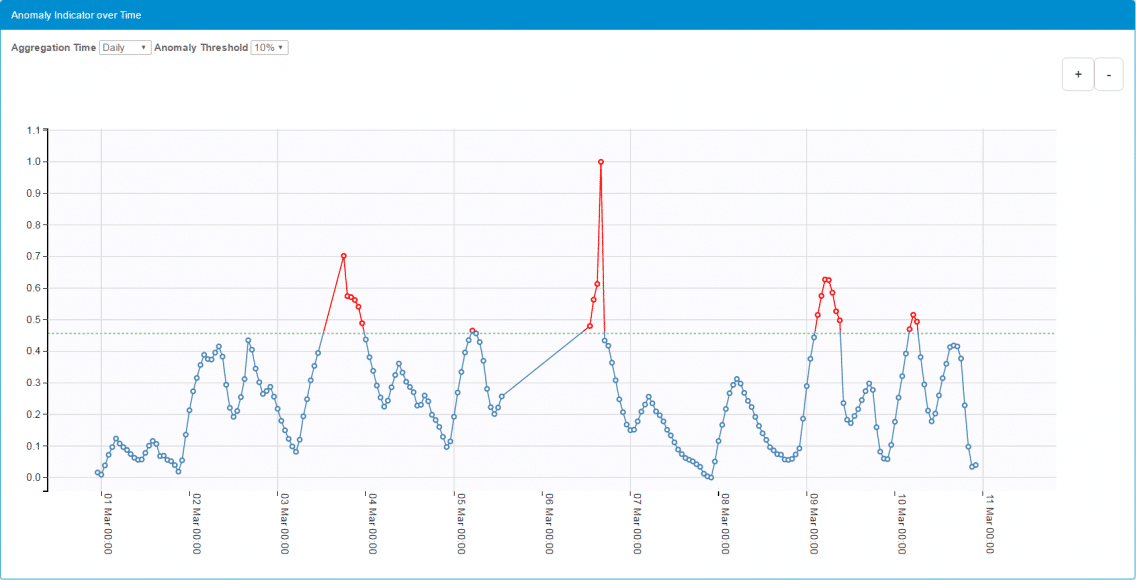Select the highest anomaly point at value 1.0
Image resolution: width=1136 pixels, height=580 pixels.
click(x=601, y=160)
